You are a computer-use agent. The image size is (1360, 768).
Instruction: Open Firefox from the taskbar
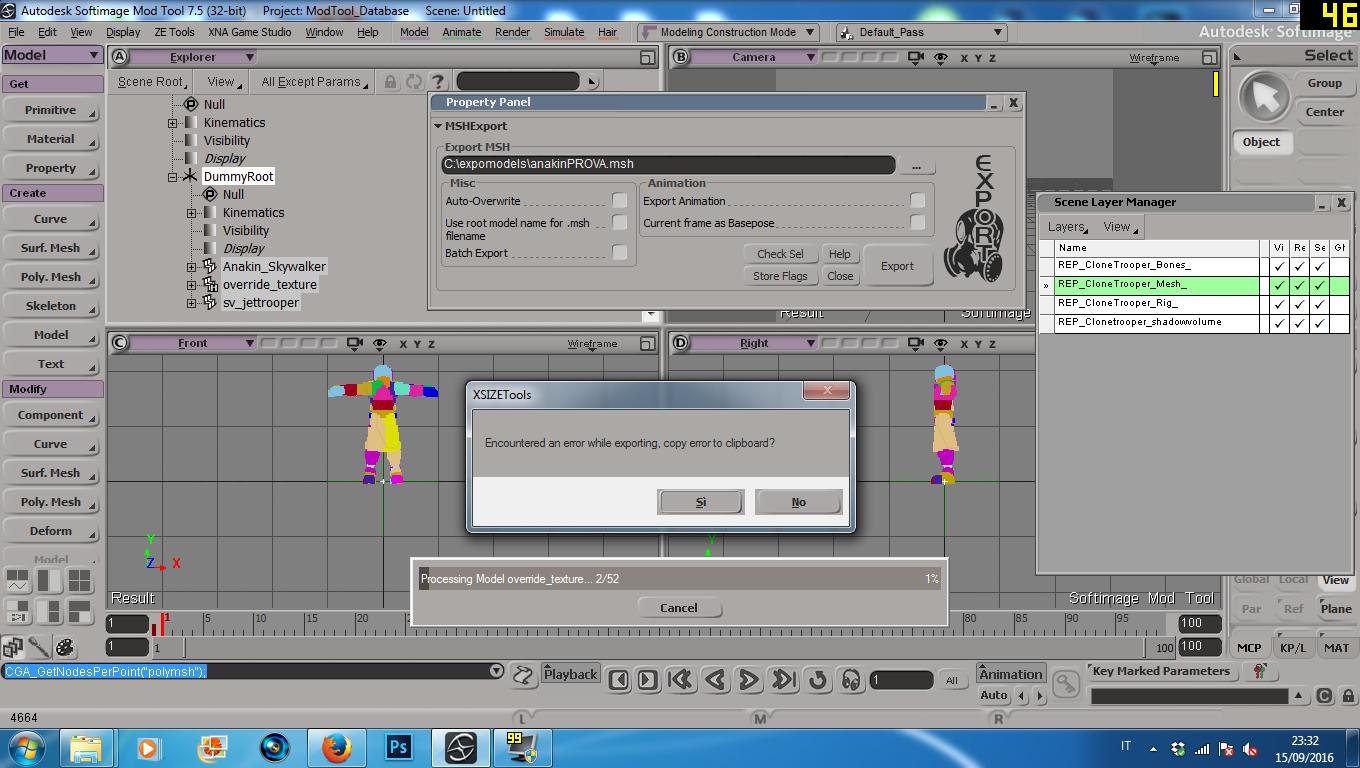[337, 747]
